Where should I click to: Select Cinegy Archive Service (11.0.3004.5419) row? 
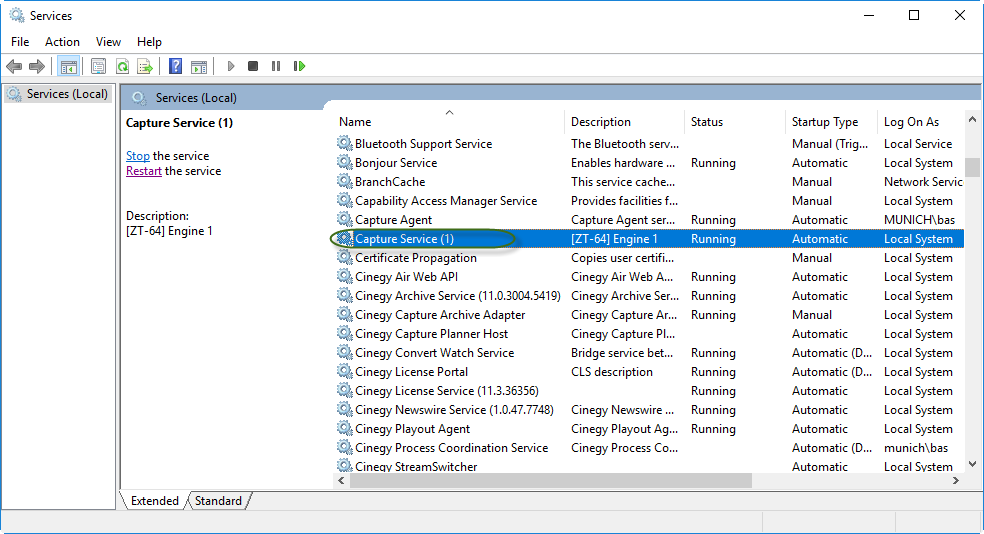(x=649, y=296)
